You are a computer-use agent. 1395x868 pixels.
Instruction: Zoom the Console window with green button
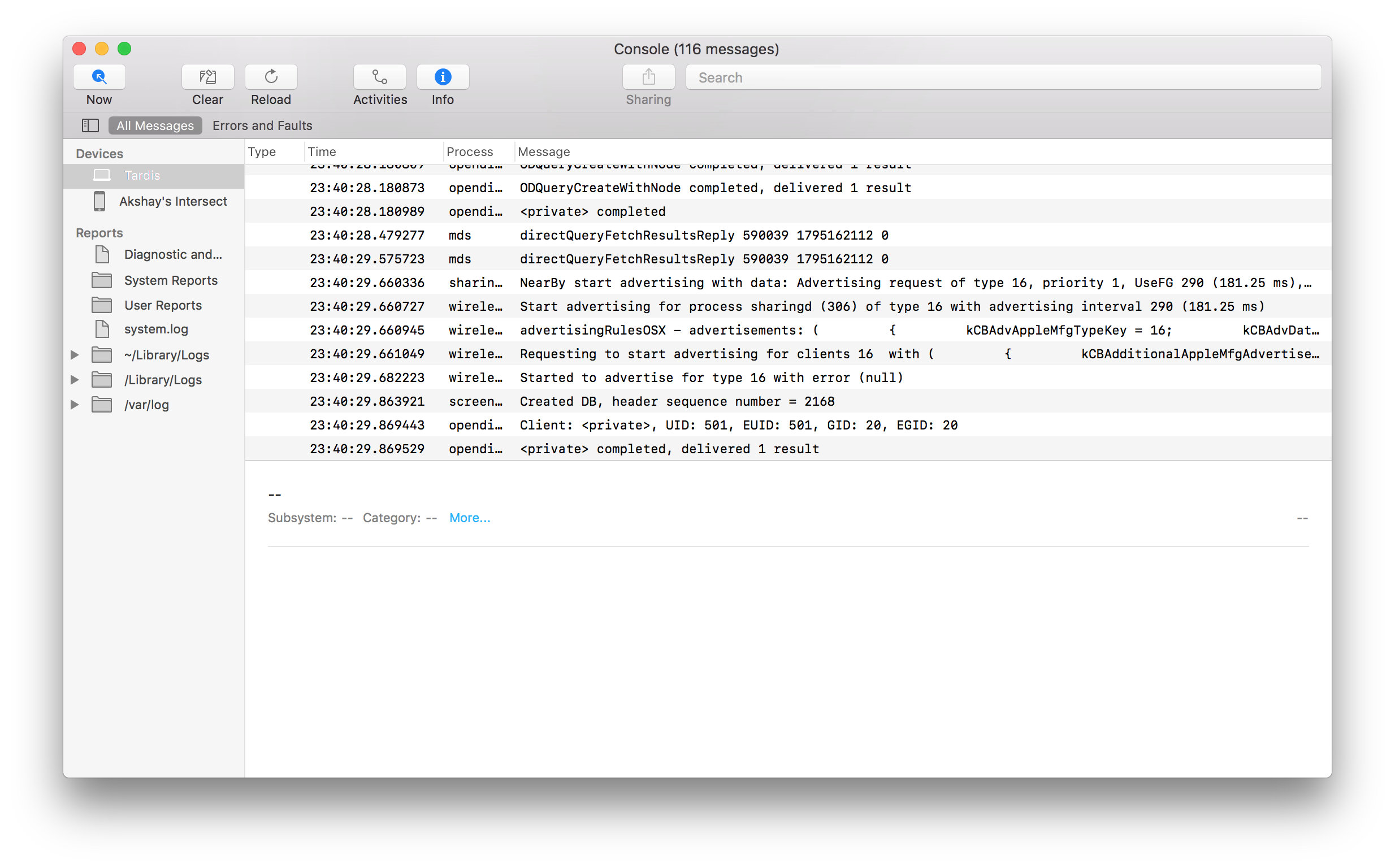tap(124, 49)
